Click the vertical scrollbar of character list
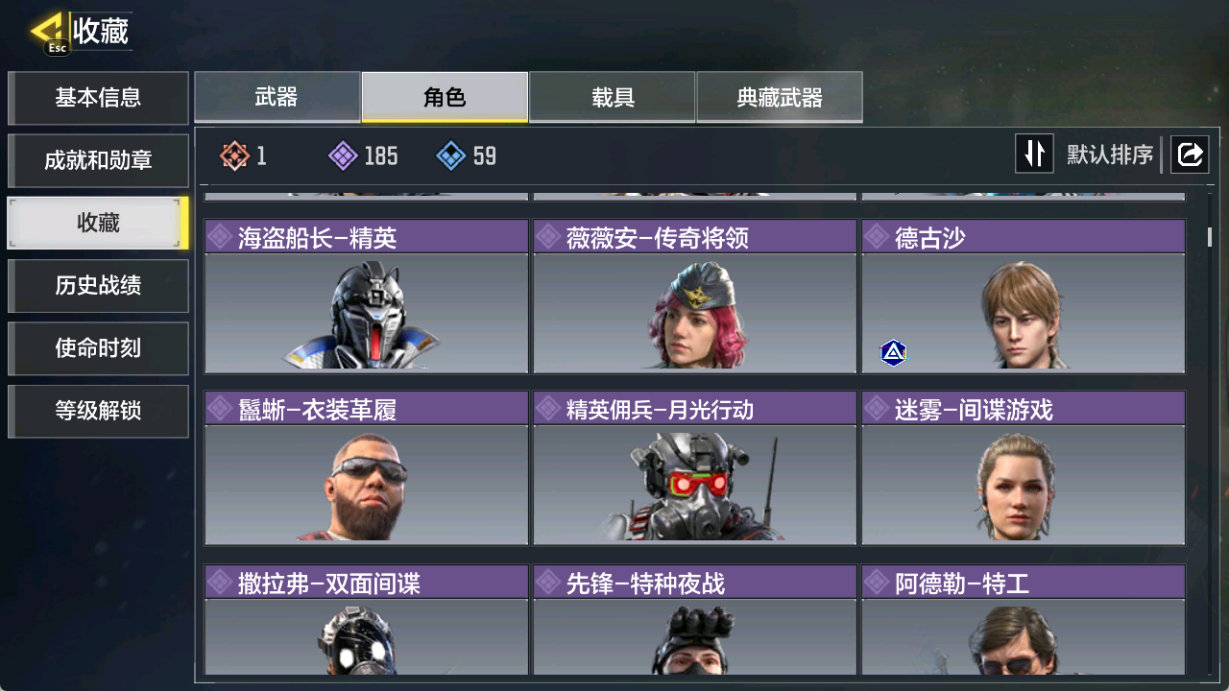 (x=1210, y=237)
